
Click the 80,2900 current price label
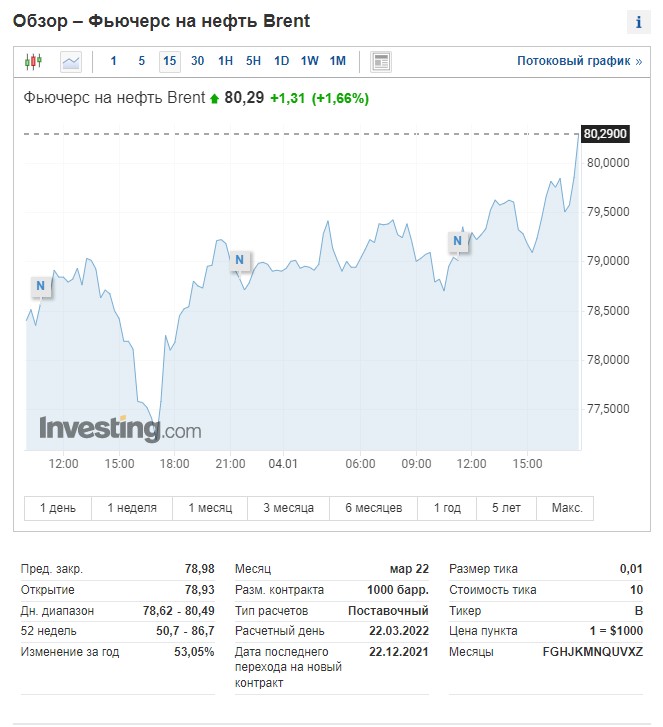[604, 134]
